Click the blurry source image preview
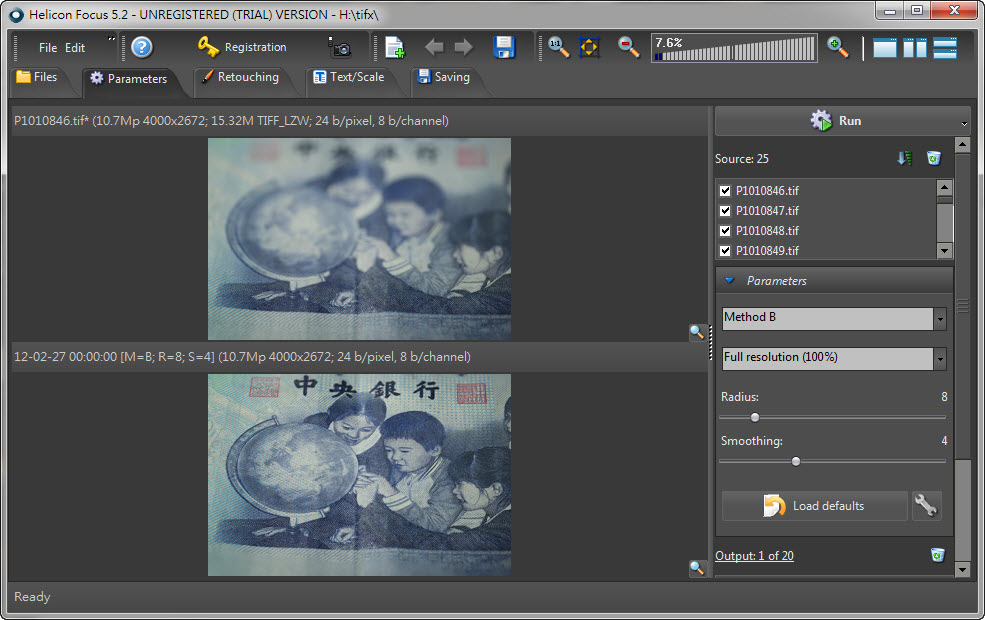 (359, 239)
